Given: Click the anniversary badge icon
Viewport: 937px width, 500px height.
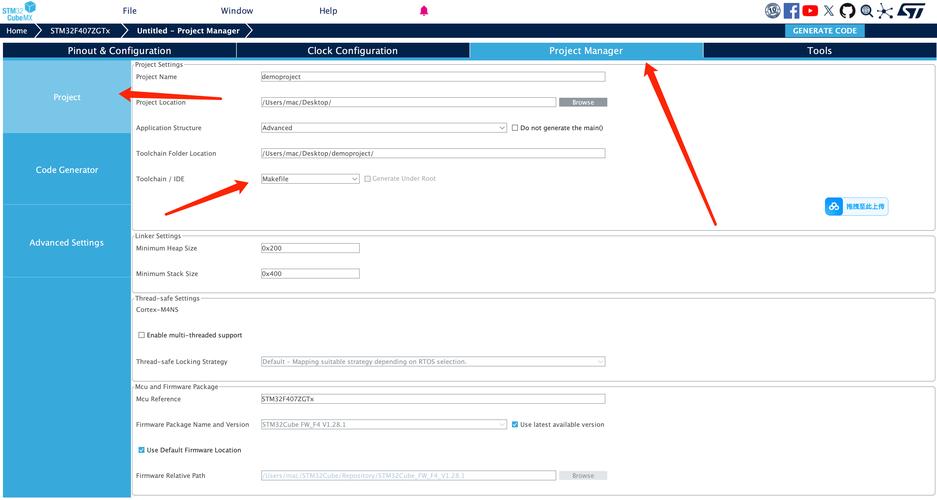Looking at the screenshot, I should point(773,10).
